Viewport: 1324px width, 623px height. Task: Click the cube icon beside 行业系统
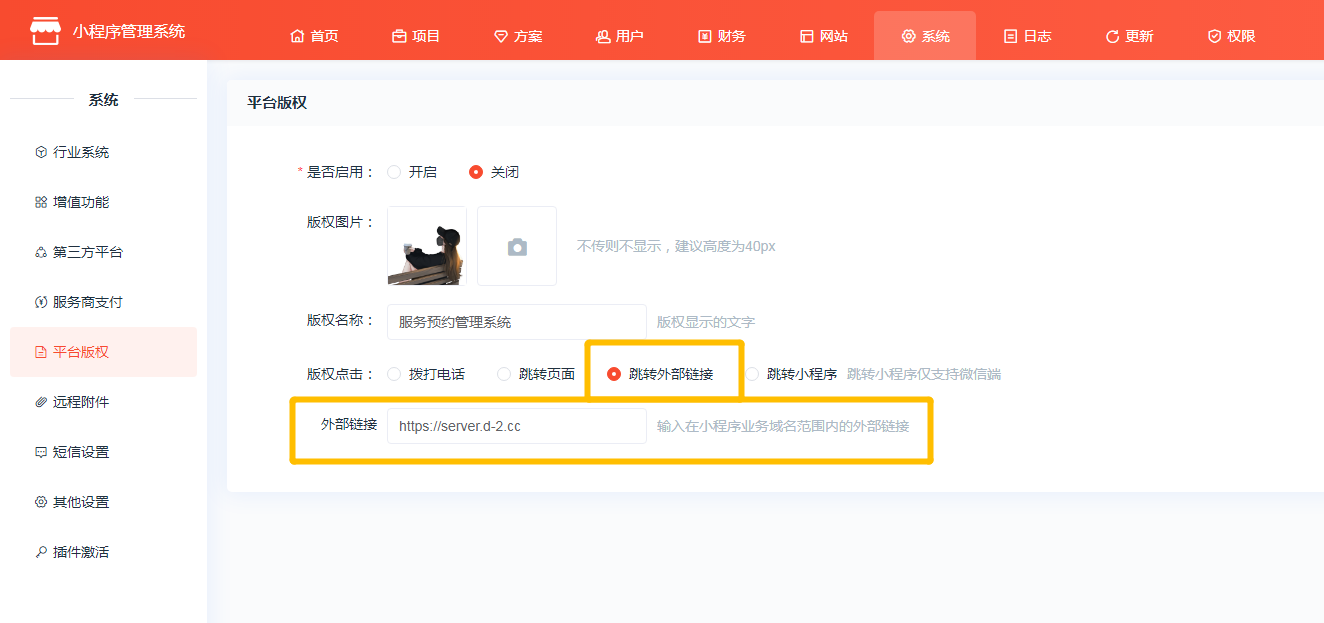pyautogui.click(x=41, y=152)
